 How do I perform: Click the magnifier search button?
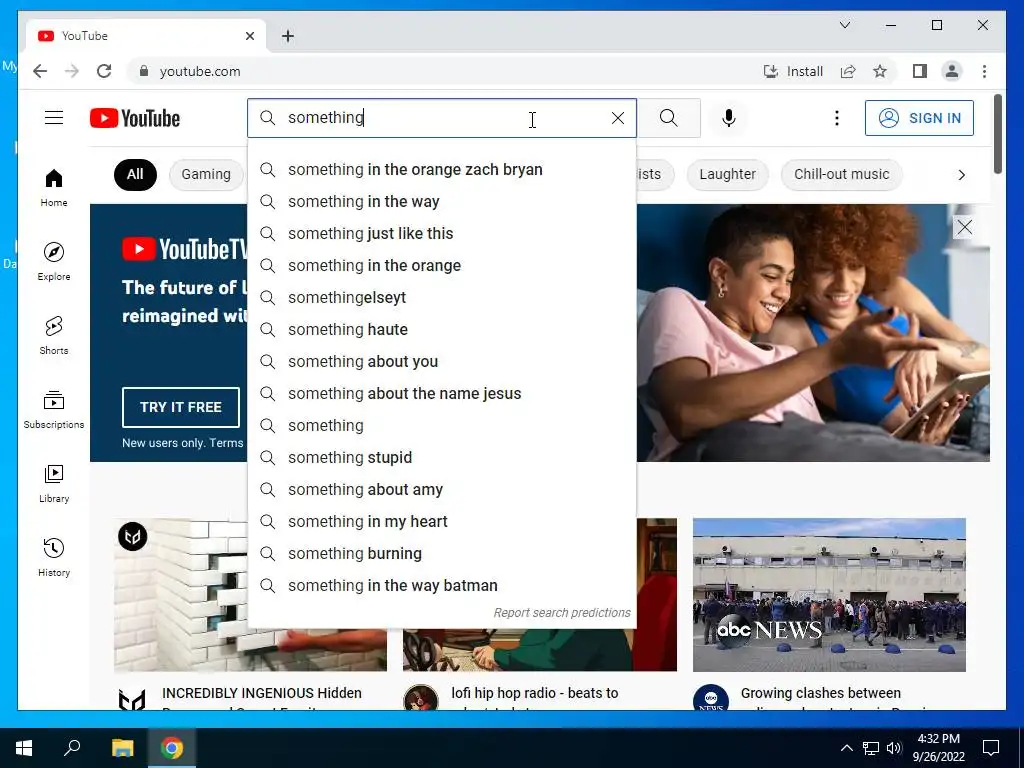[x=668, y=118]
